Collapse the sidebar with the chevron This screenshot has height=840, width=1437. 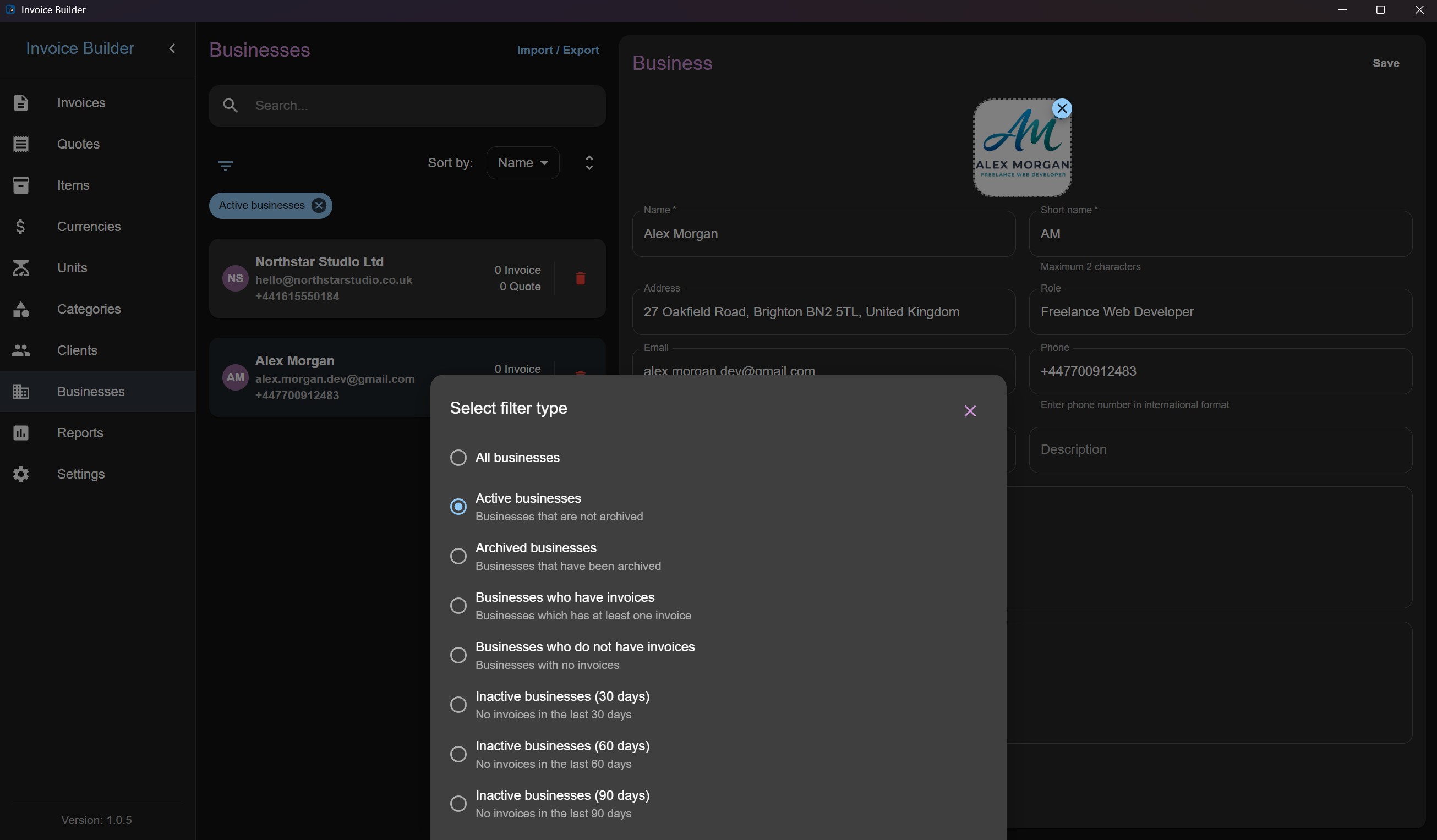172,48
